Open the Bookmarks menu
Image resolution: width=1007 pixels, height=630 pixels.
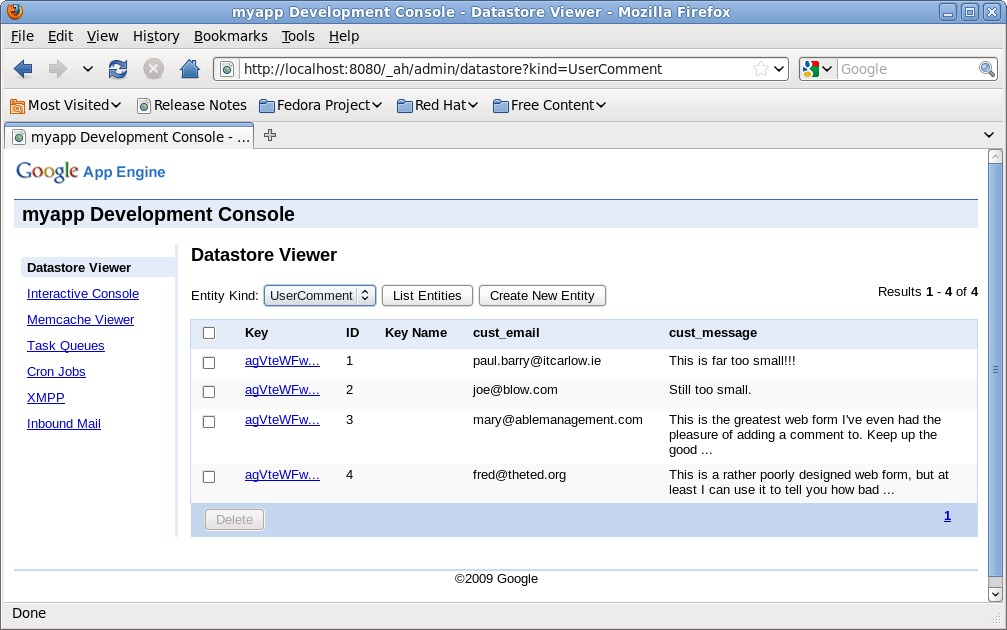230,36
